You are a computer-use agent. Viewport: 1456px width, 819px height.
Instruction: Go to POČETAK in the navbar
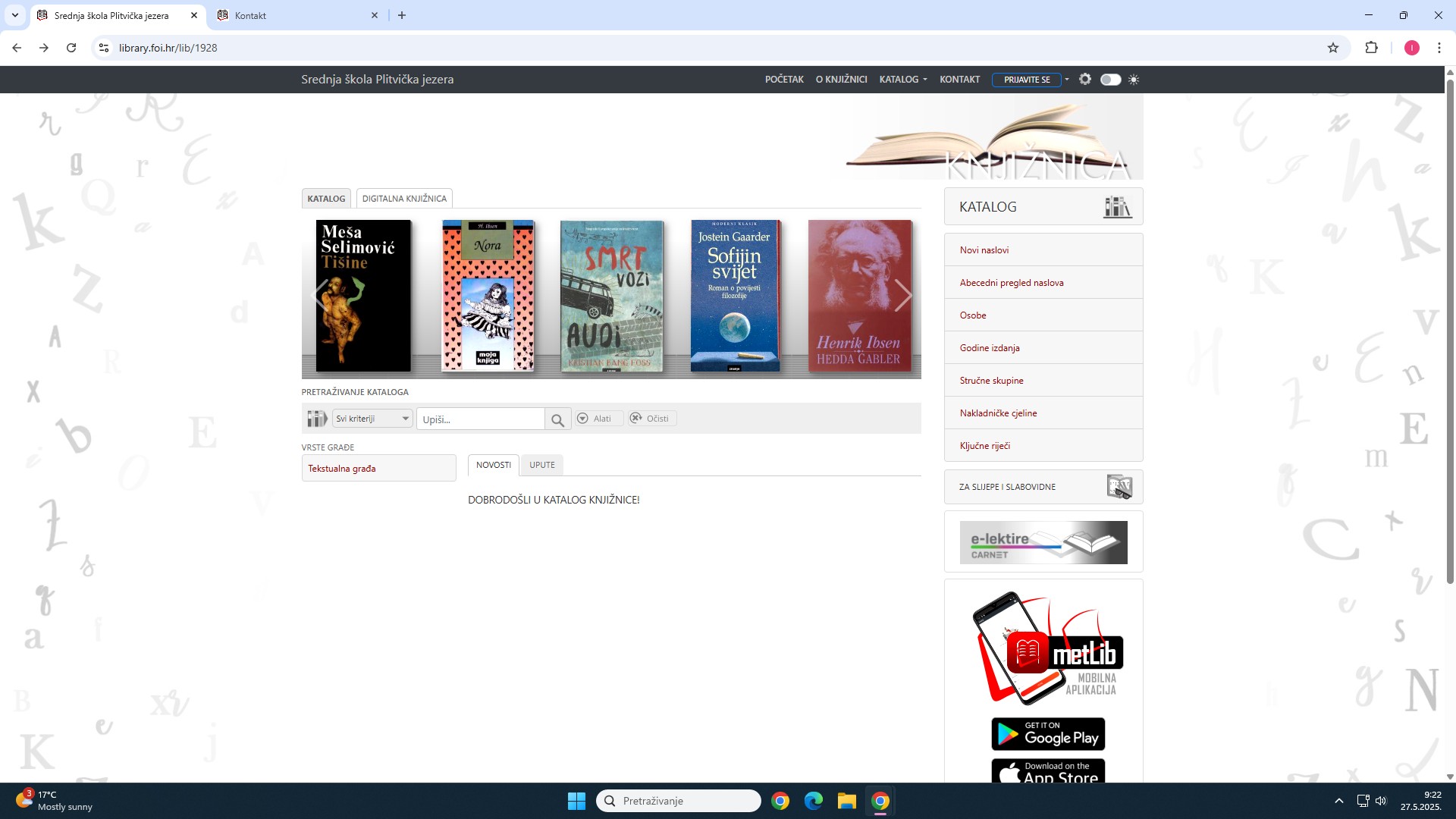[784, 80]
